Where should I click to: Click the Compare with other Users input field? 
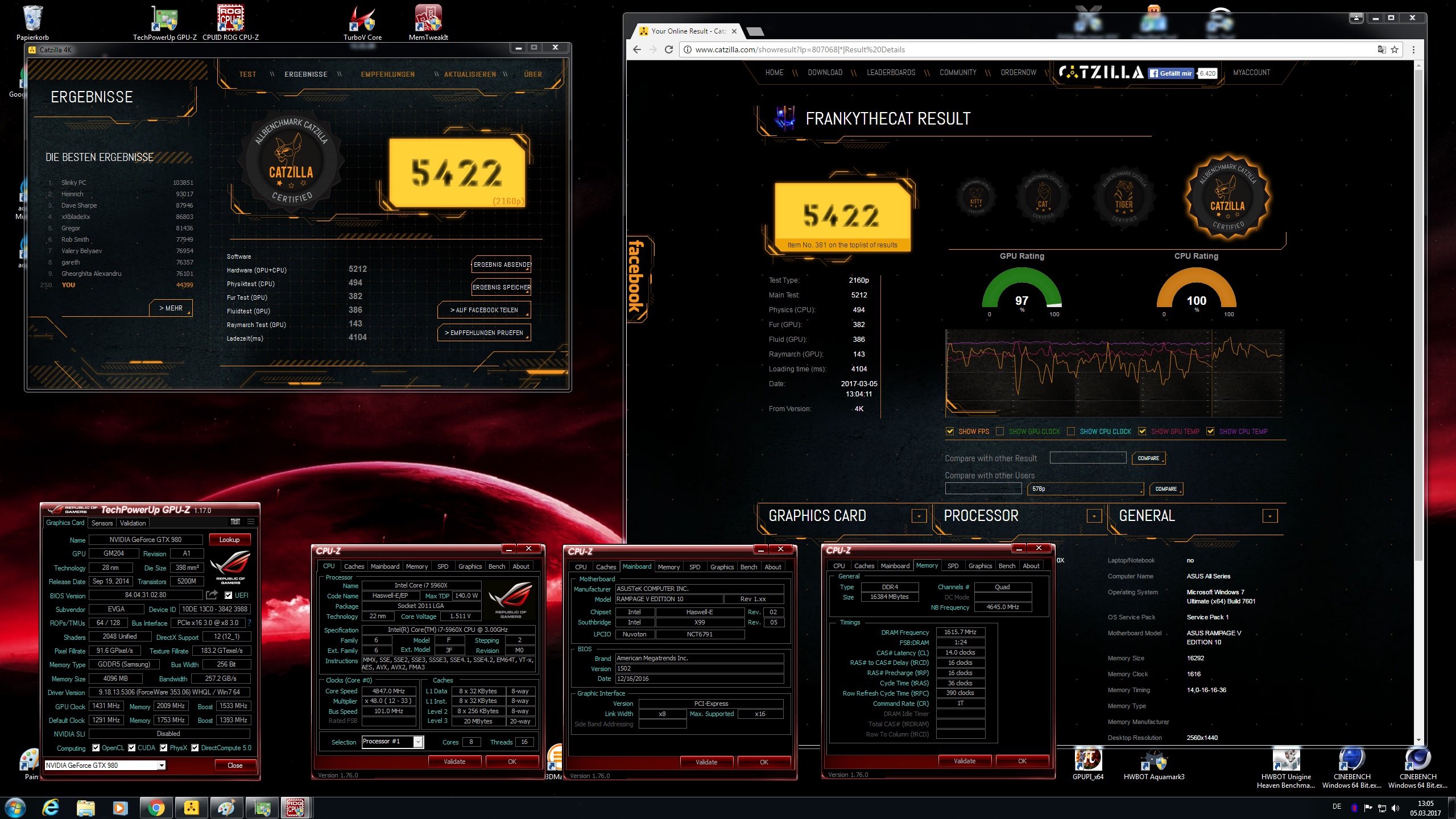point(983,489)
